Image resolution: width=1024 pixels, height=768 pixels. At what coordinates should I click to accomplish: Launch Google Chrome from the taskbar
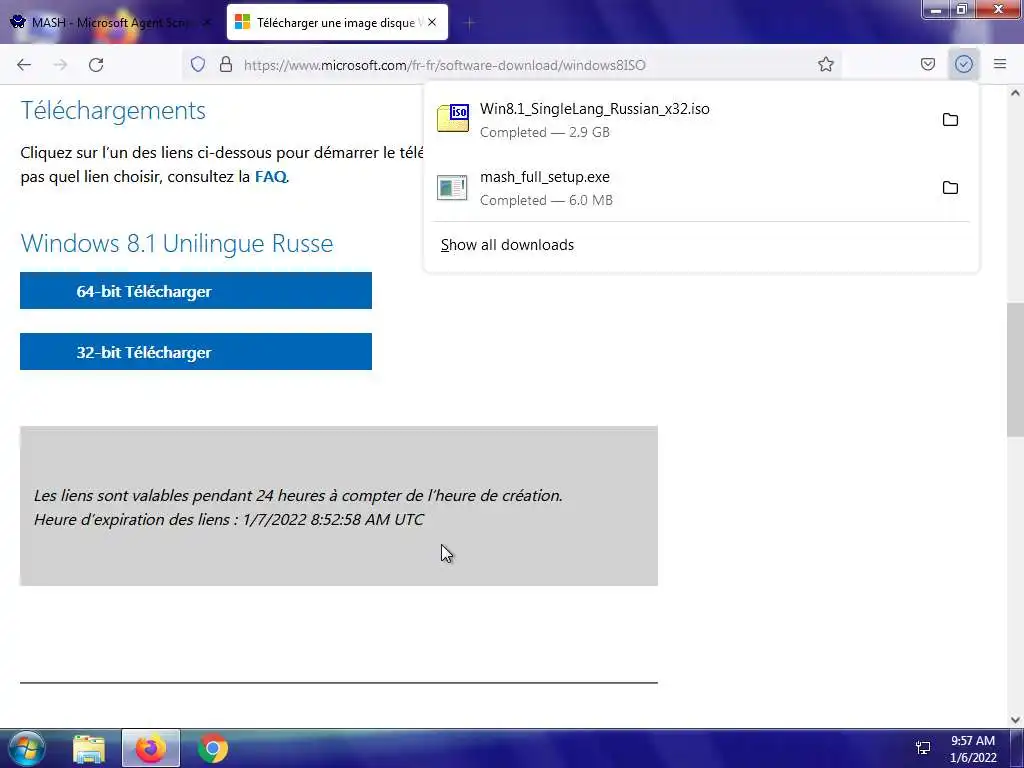(213, 748)
